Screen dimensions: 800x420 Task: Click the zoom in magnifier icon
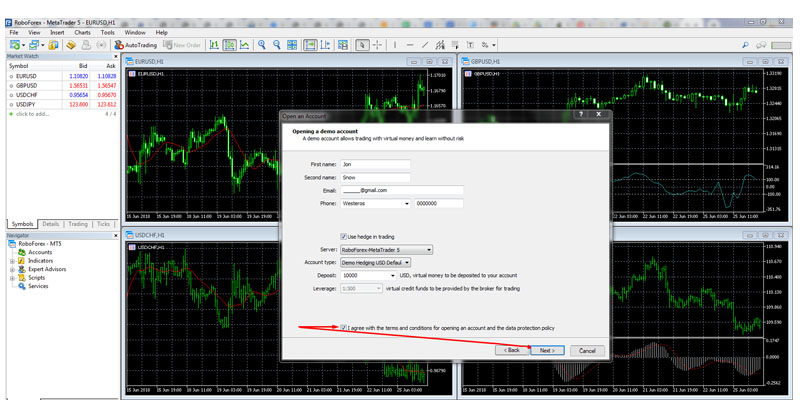262,45
